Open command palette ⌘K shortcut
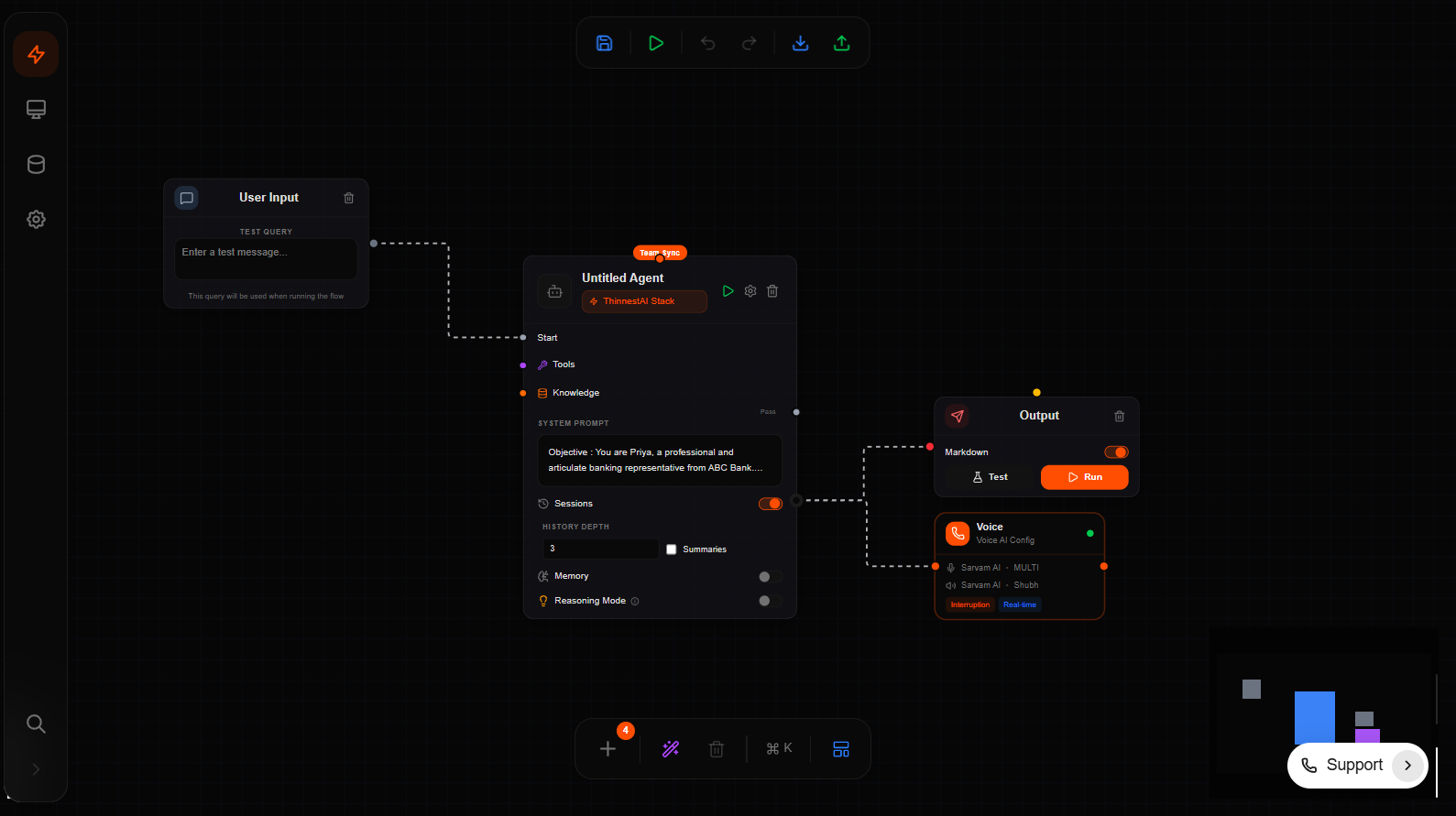Screen dimensions: 1456x816 point(779,748)
